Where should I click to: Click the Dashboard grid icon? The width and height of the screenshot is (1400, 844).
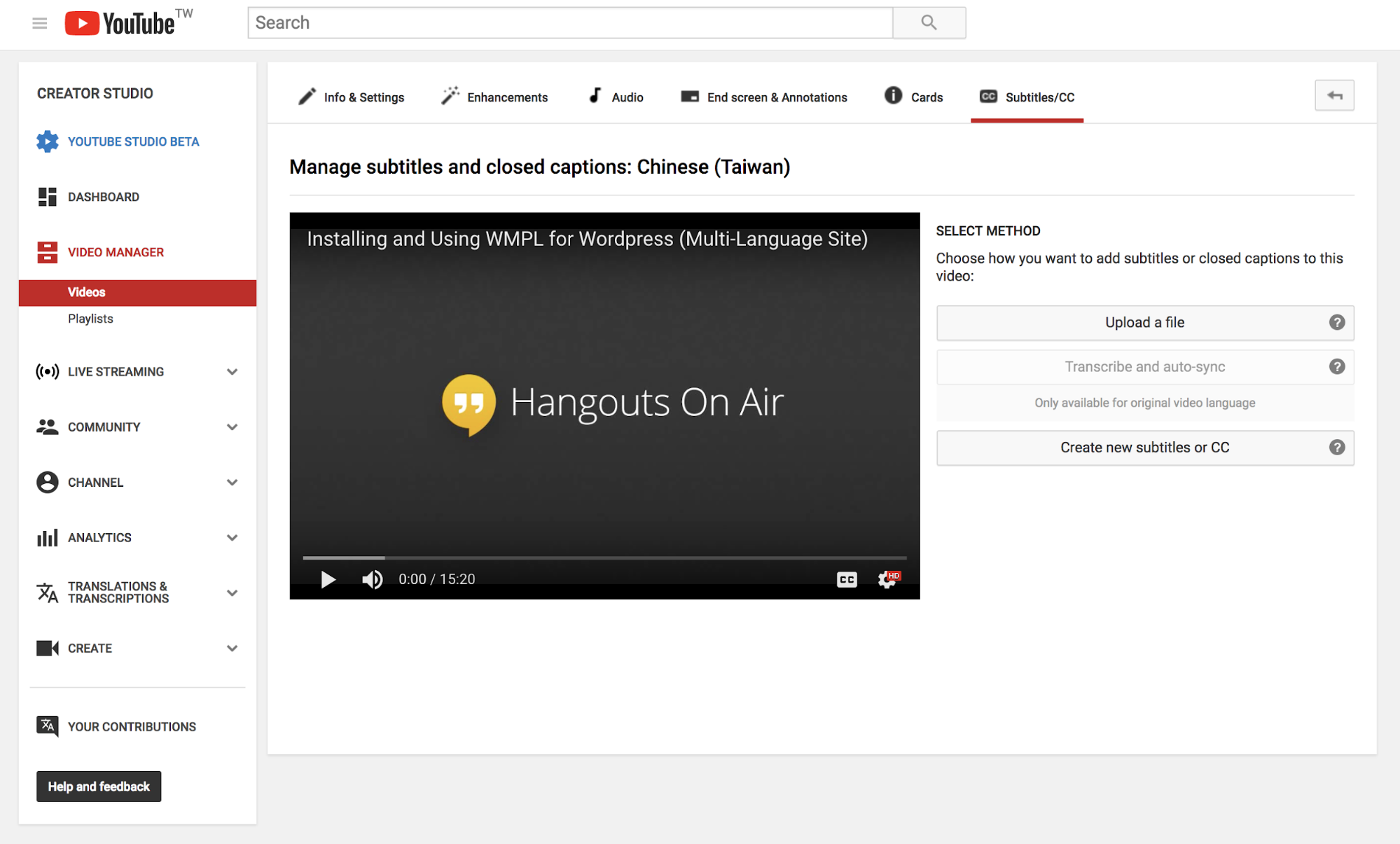click(47, 197)
